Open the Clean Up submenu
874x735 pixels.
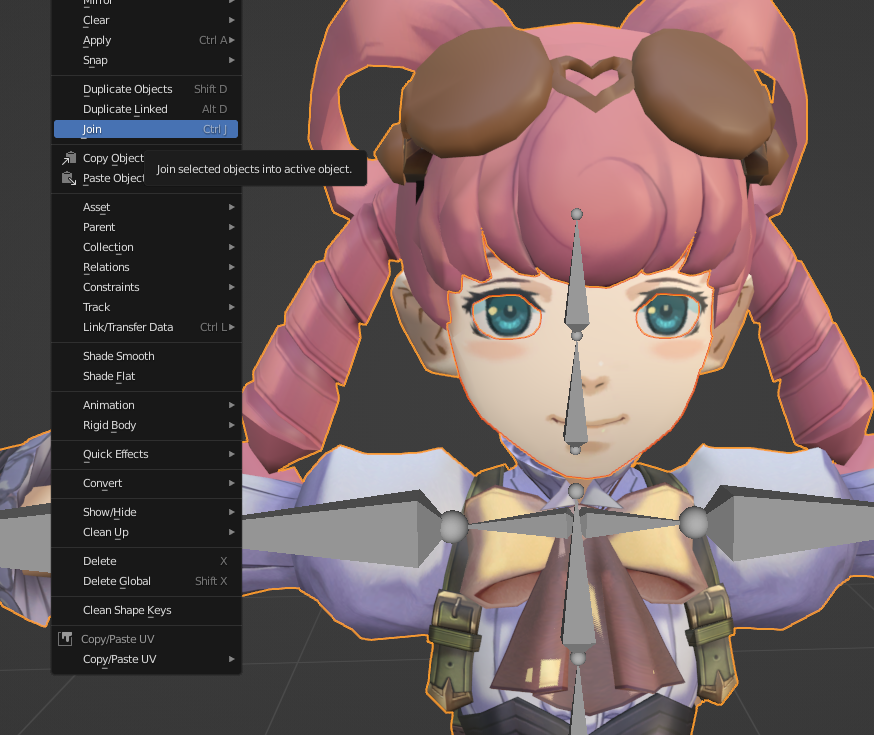tap(146, 533)
